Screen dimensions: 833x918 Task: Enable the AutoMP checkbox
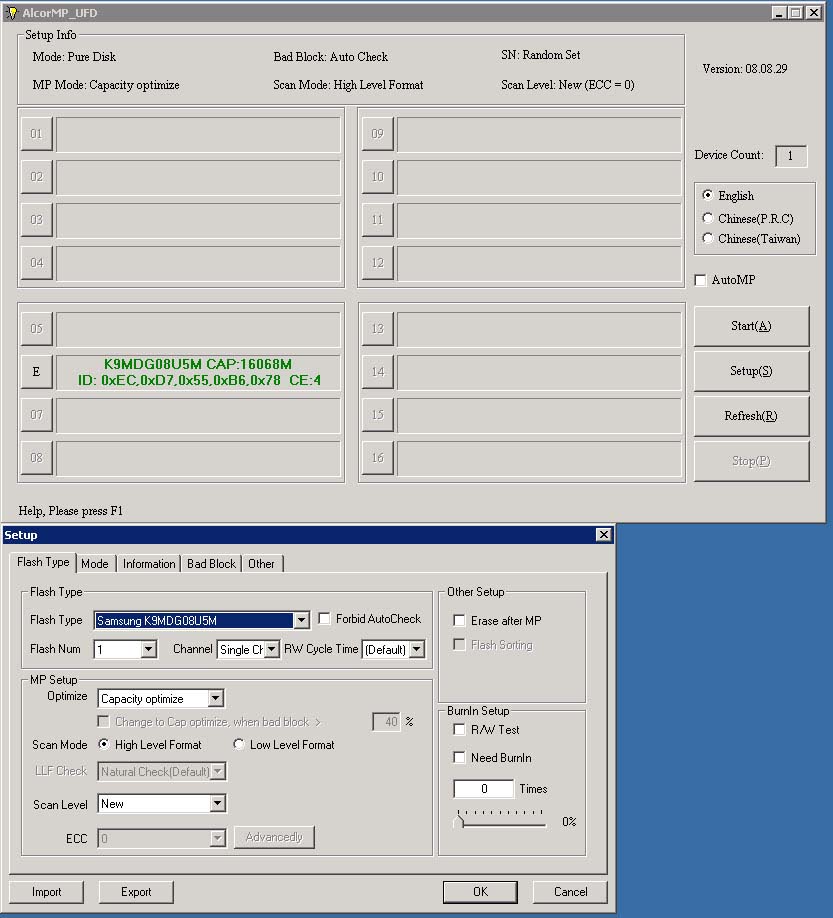click(x=700, y=280)
